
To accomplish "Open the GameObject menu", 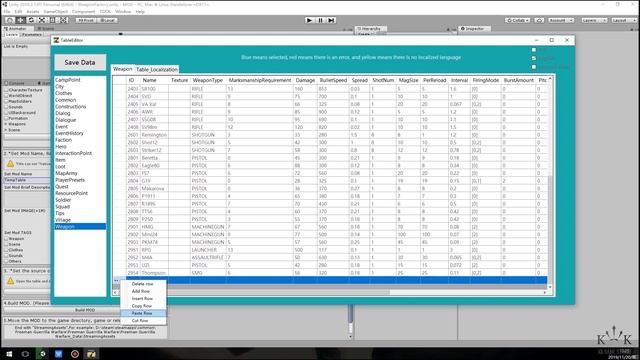I will (56, 11).
